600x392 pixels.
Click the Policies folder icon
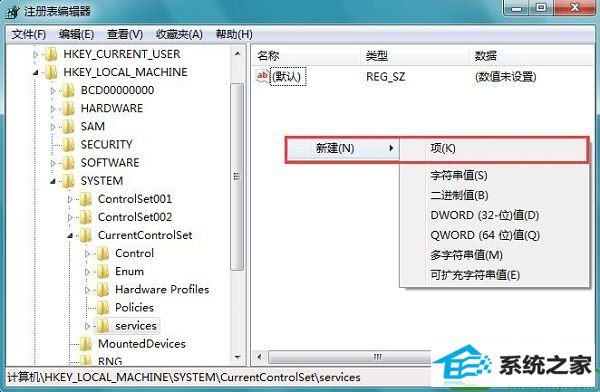click(x=103, y=307)
